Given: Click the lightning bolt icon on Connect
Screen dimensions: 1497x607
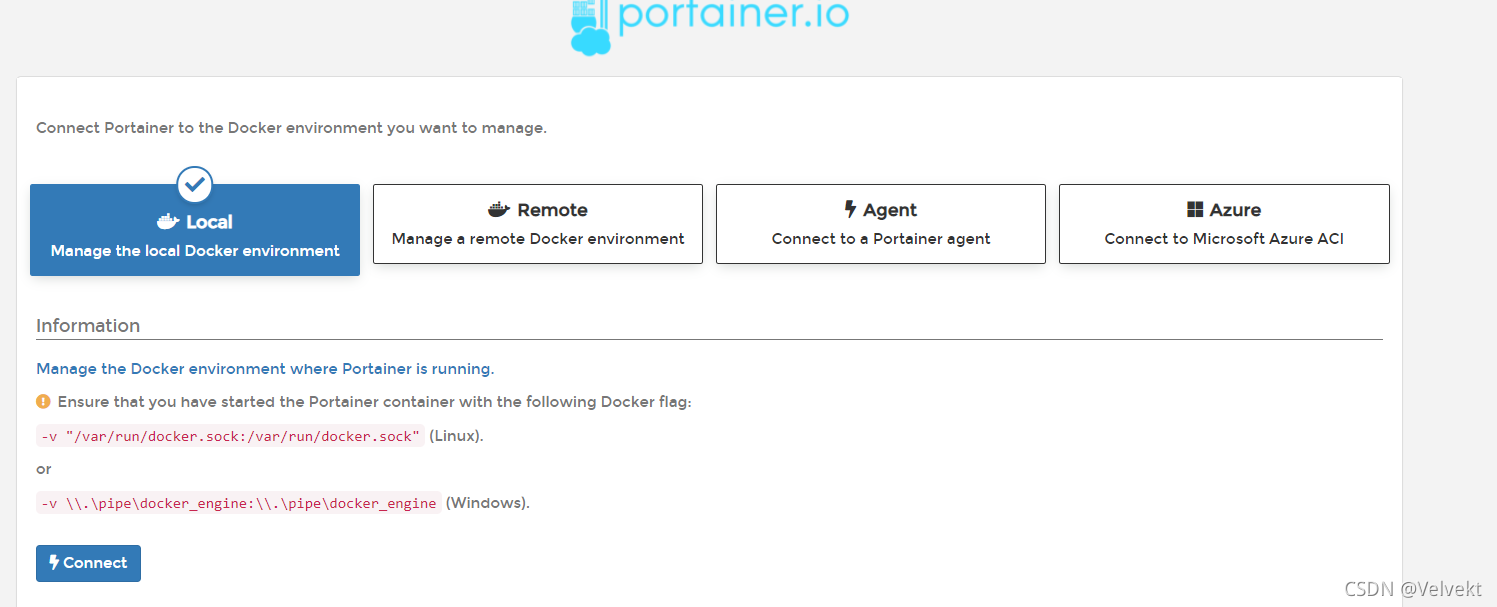Looking at the screenshot, I should 54,563.
